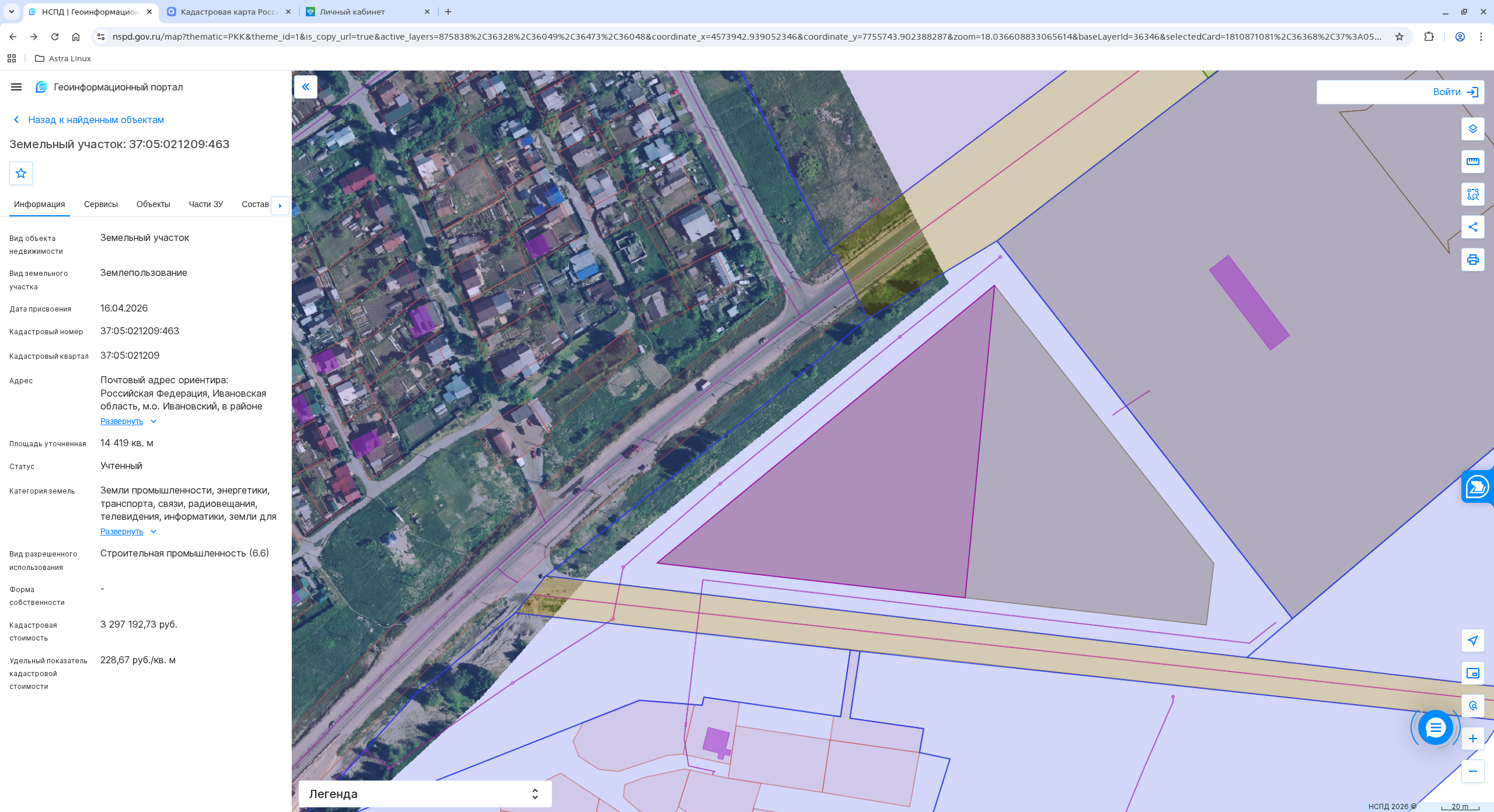The image size is (1494, 812).
Task: Expand the land category description
Action: [128, 531]
